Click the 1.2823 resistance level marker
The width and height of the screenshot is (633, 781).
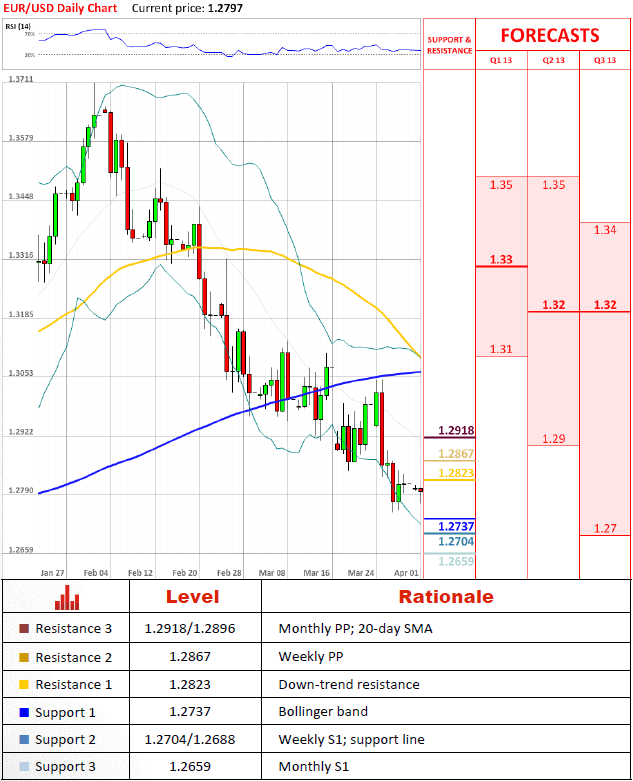coord(456,473)
